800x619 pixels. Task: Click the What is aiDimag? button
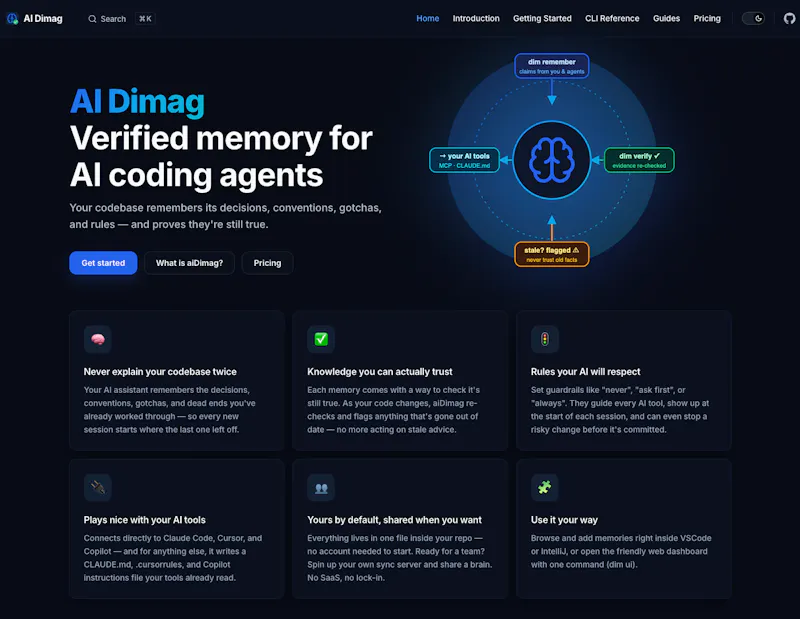[189, 263]
